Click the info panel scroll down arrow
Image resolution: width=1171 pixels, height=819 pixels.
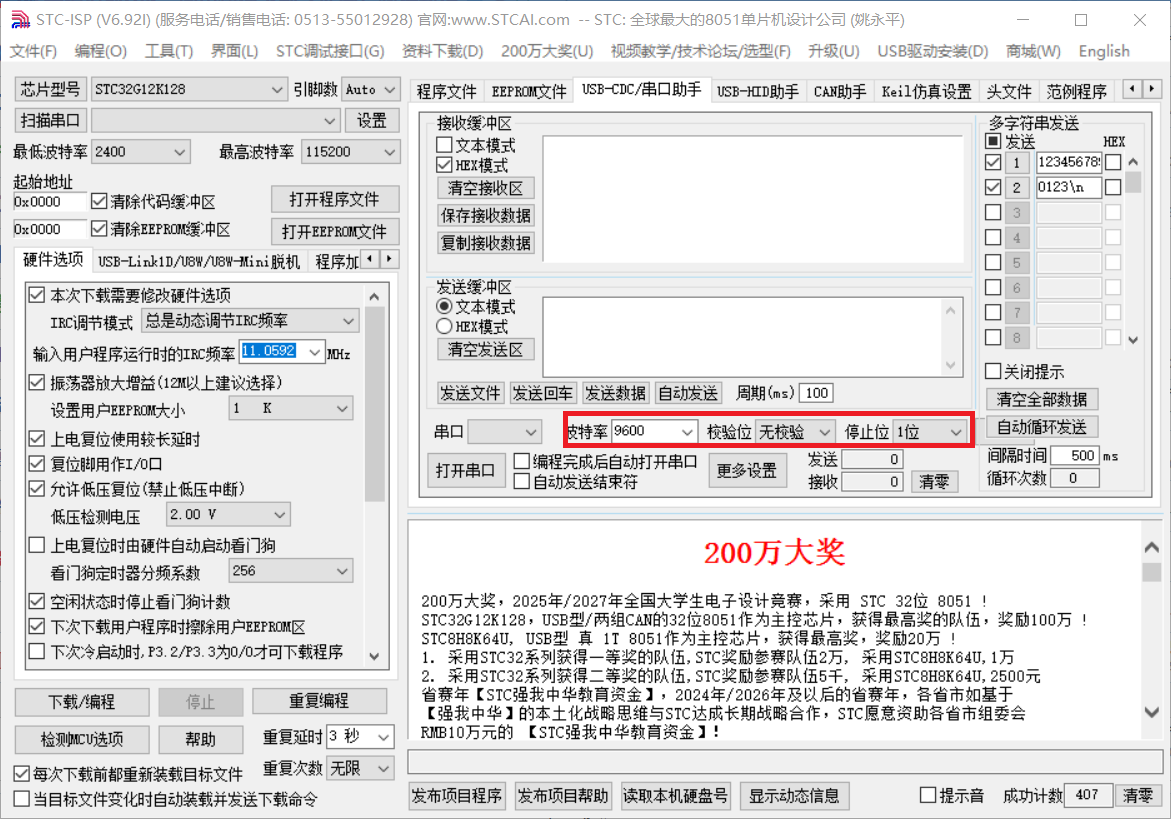pos(1152,712)
